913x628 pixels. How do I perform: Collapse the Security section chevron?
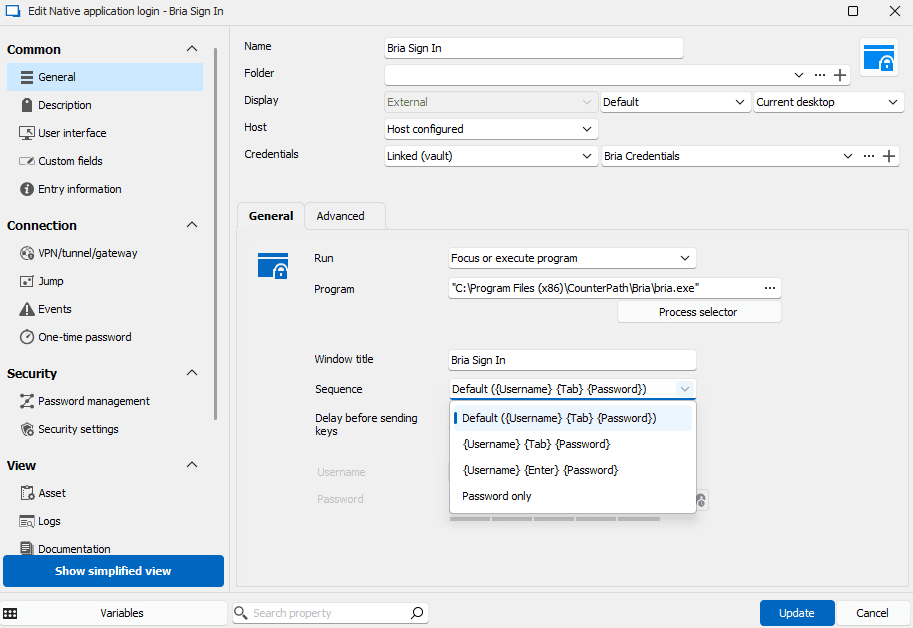[x=192, y=373]
